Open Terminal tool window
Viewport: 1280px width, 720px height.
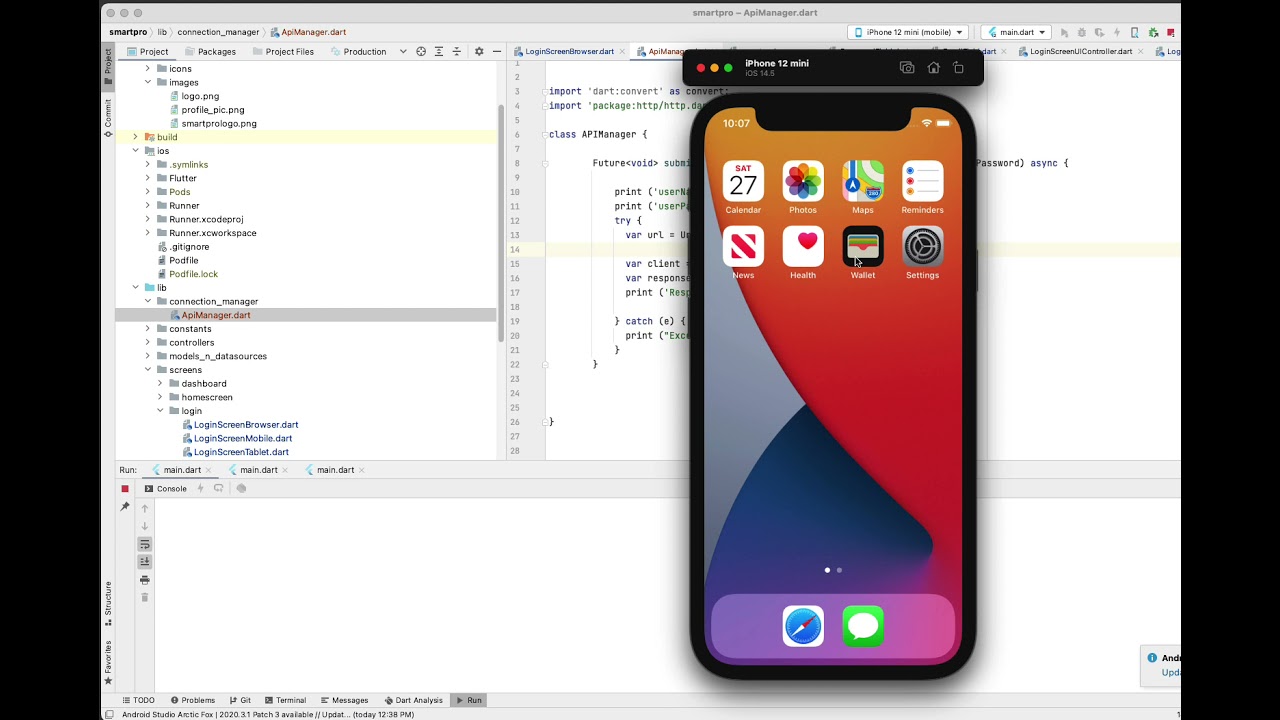[285, 700]
